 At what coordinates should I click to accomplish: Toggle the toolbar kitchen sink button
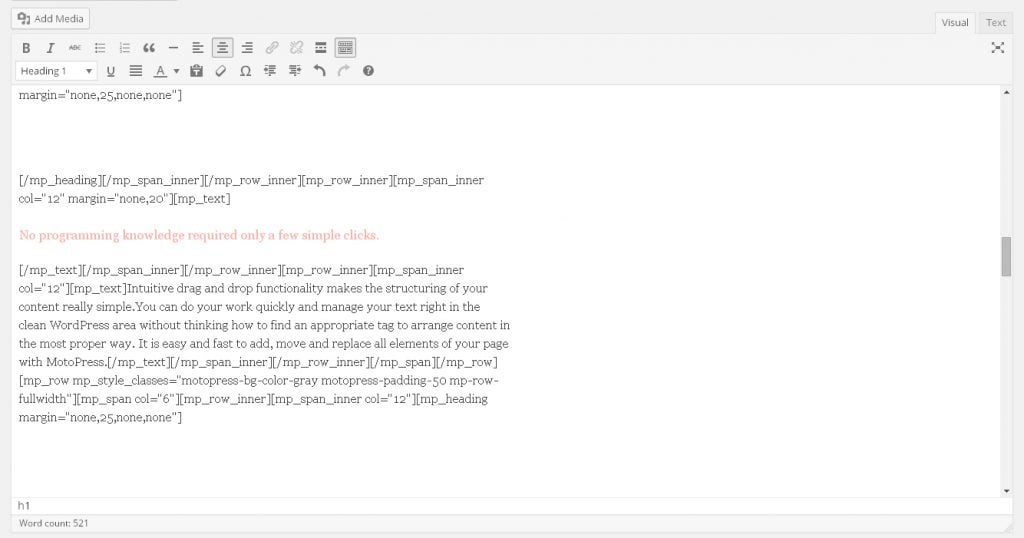(x=345, y=47)
